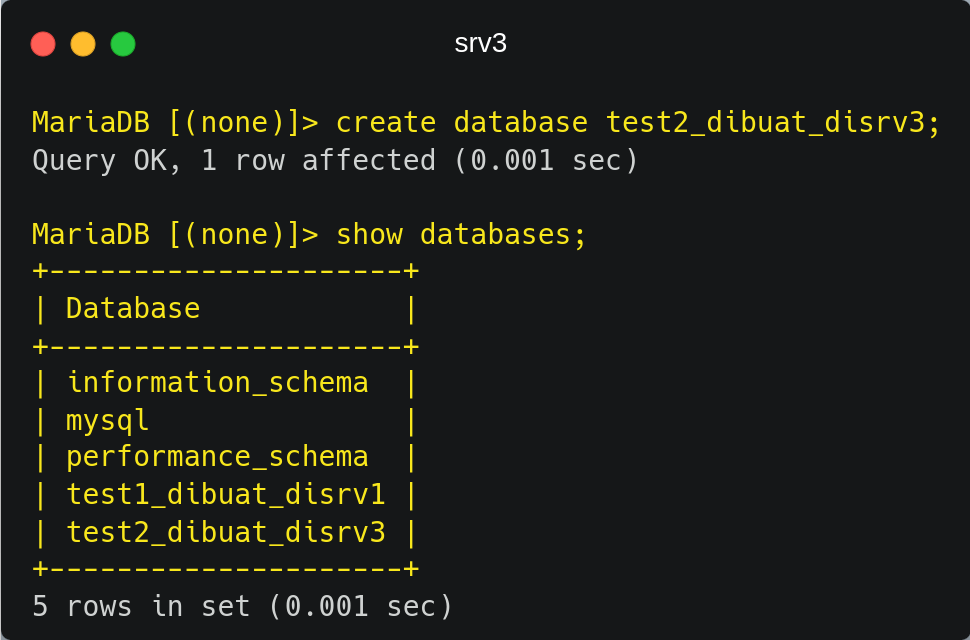Click the 'Database' table header
The width and height of the screenshot is (970, 640).
(133, 308)
